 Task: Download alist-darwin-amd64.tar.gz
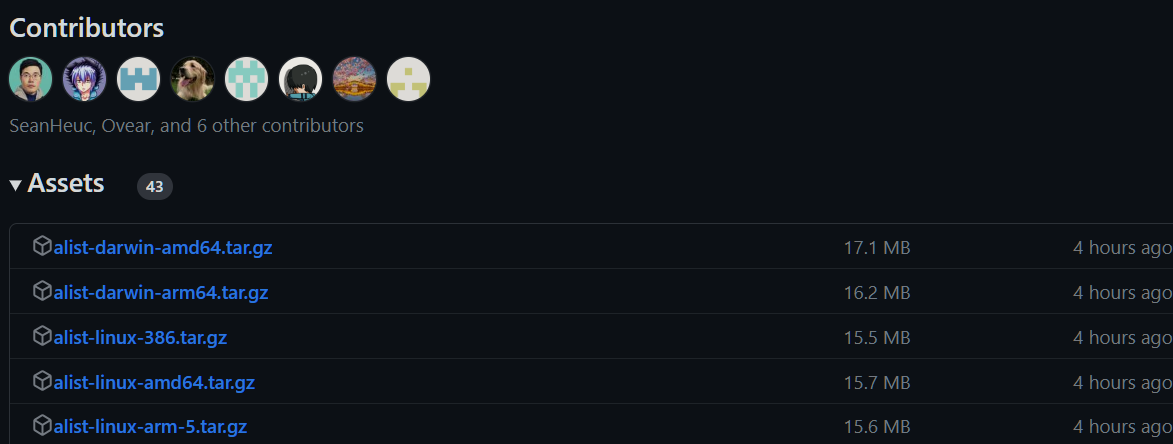(162, 247)
